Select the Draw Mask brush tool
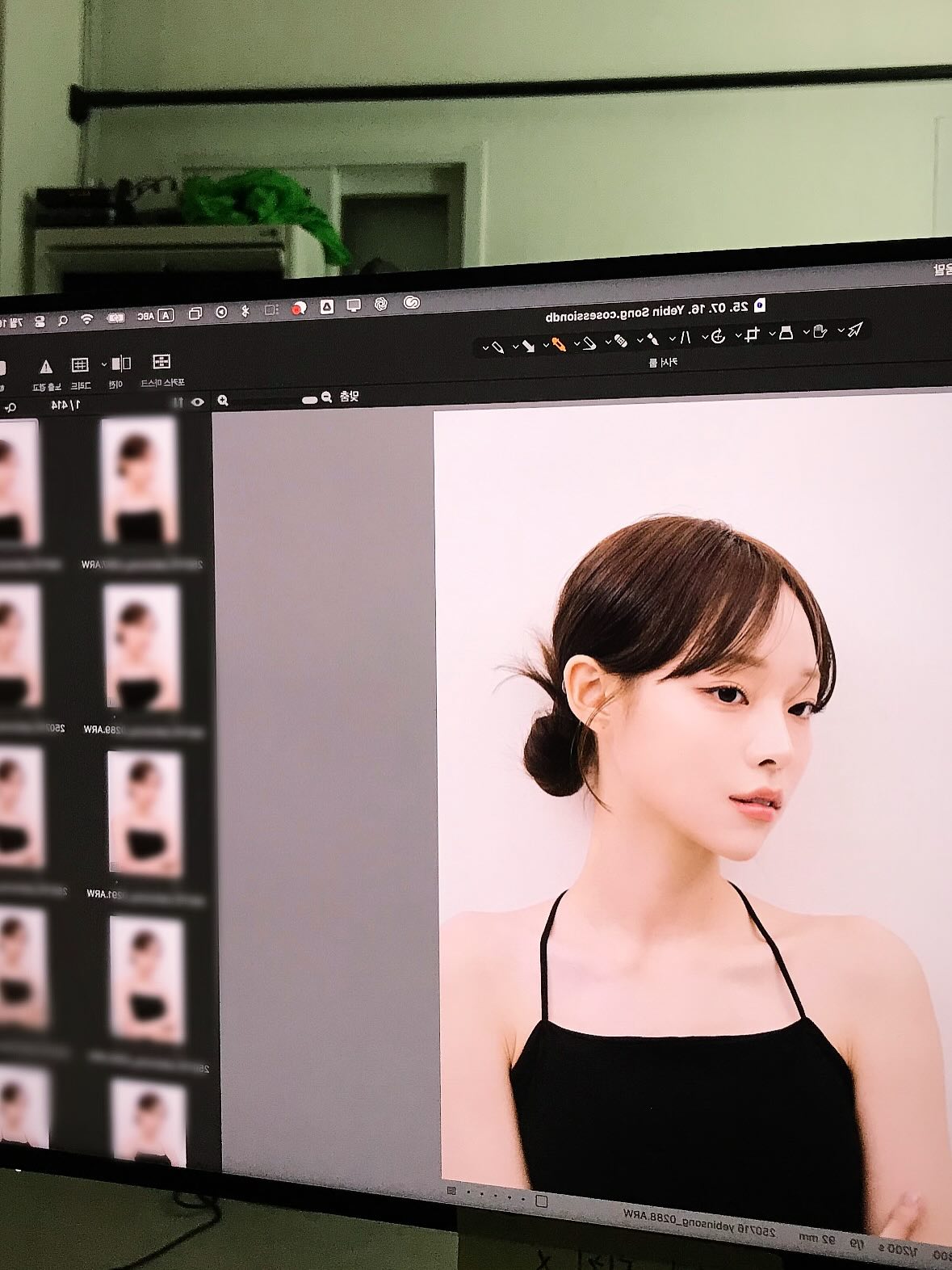 [x=652, y=339]
